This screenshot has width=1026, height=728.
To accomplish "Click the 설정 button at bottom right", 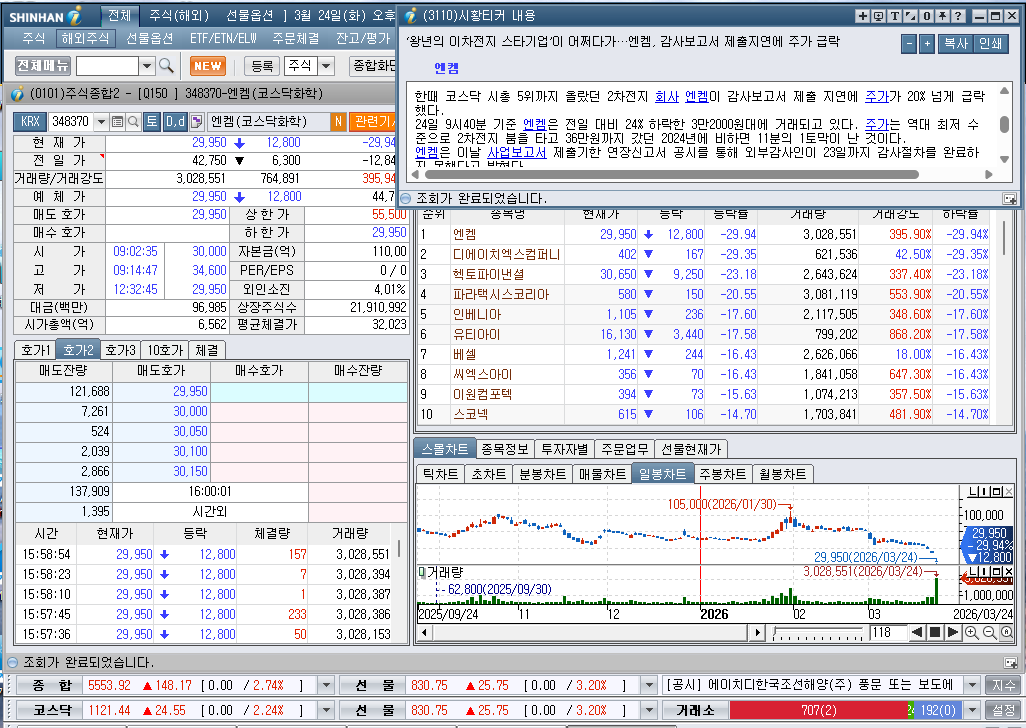I will point(1003,710).
